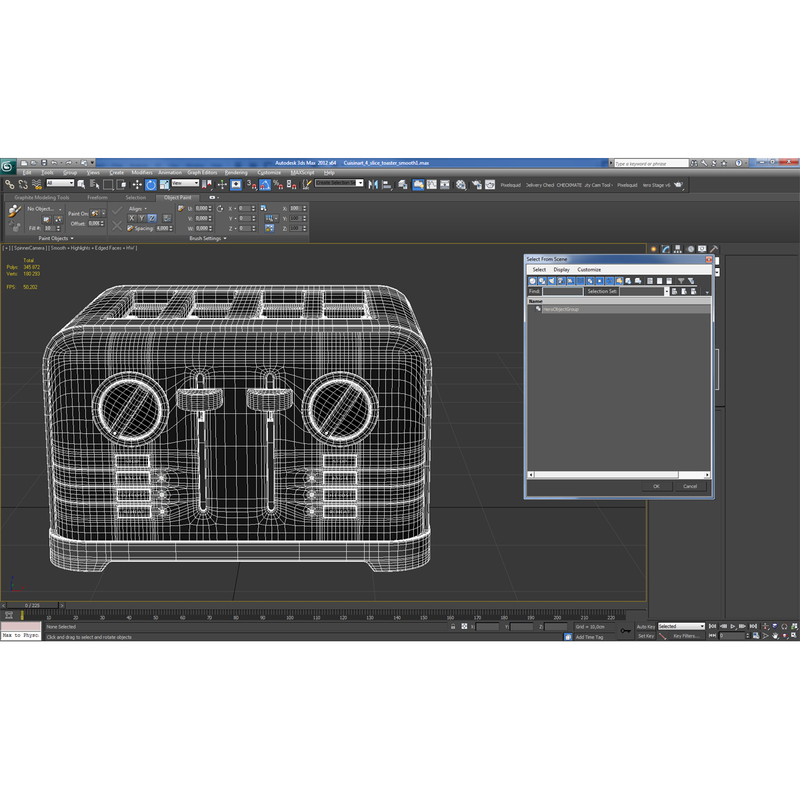Switch to the Graphite Modeling Tools tab
The height and width of the screenshot is (800, 800).
pos(42,198)
